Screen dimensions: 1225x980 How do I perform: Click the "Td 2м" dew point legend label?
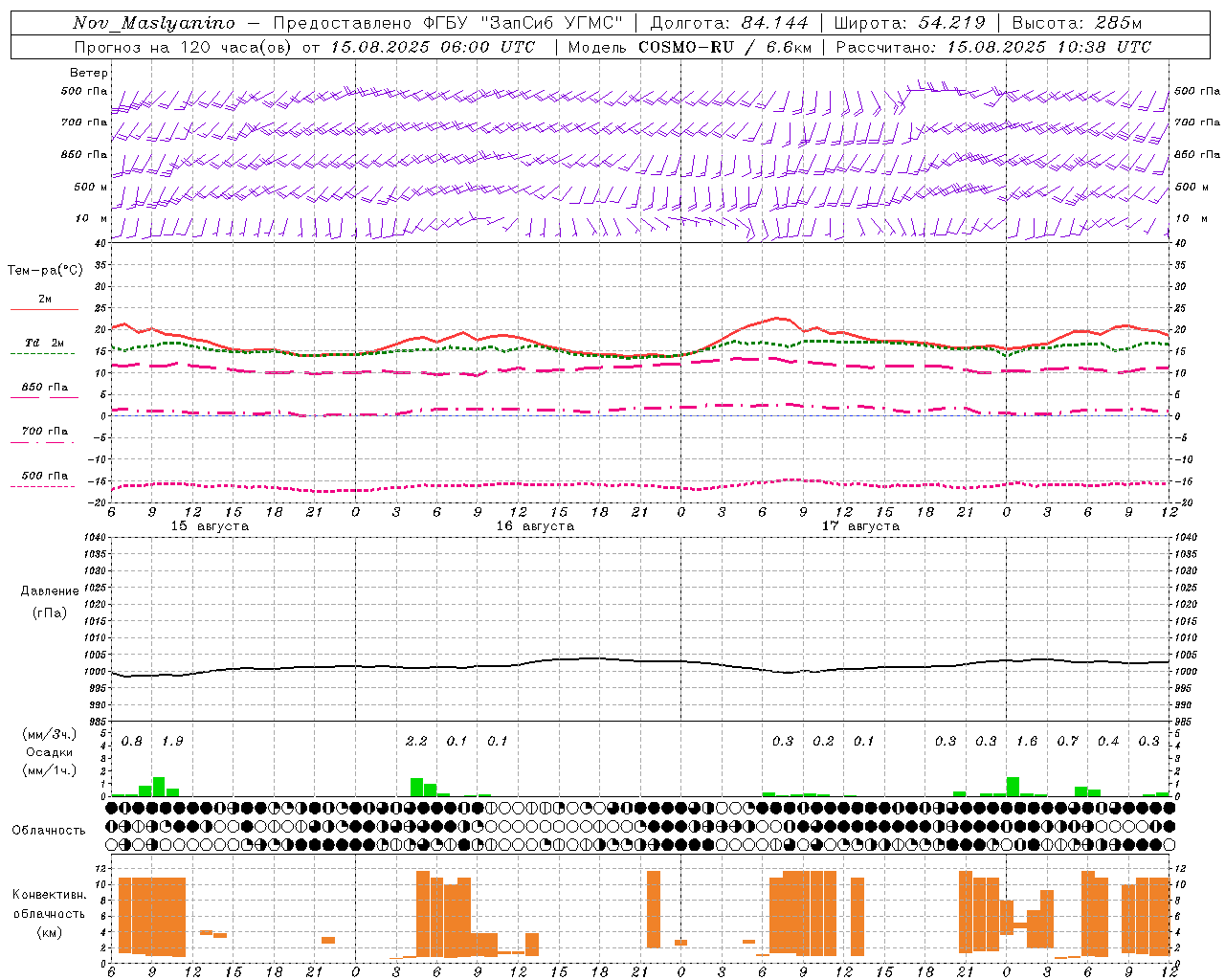click(x=45, y=343)
